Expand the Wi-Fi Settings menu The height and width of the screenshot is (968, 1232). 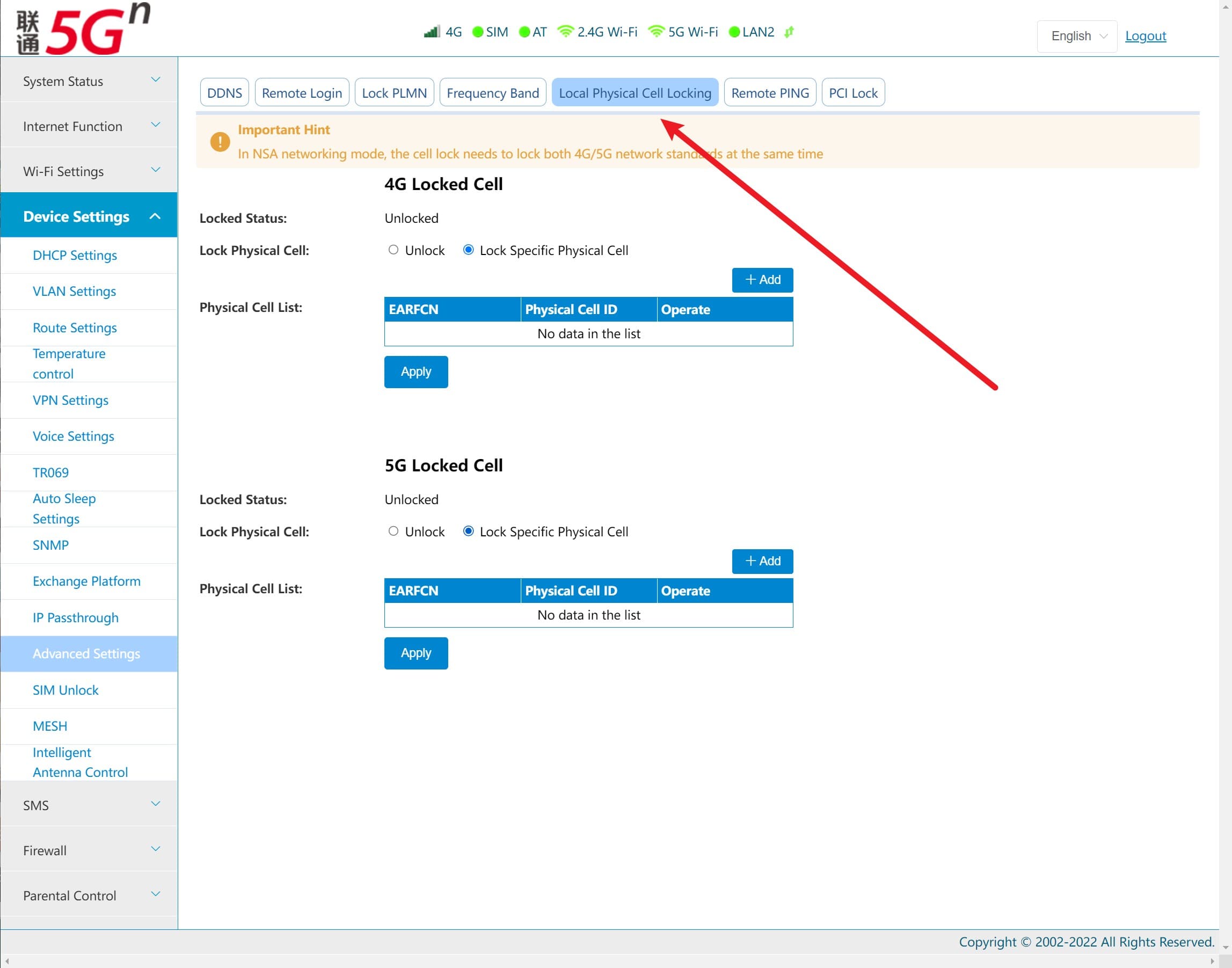[x=89, y=171]
